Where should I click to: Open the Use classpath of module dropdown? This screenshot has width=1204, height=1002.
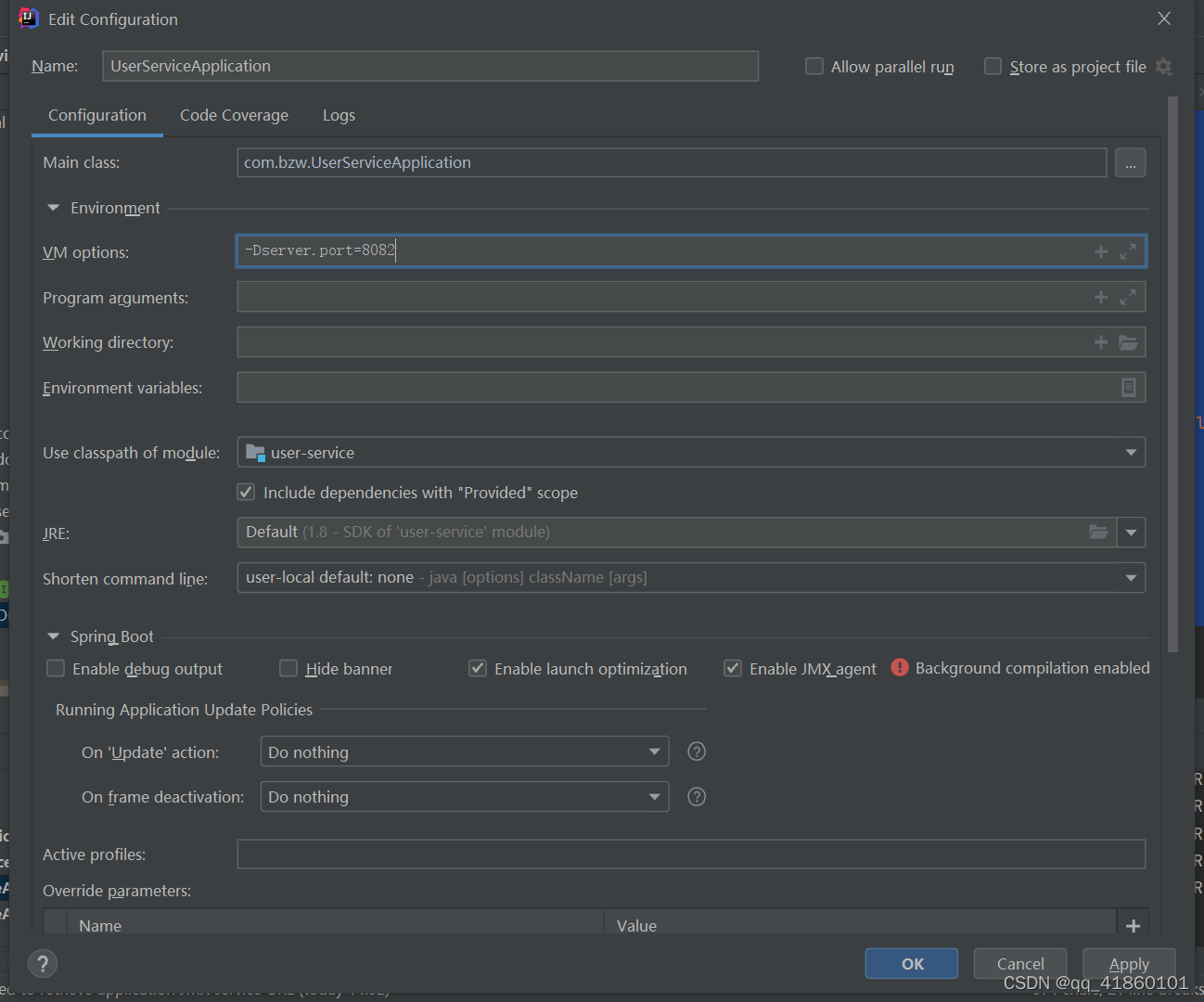pyautogui.click(x=1131, y=453)
